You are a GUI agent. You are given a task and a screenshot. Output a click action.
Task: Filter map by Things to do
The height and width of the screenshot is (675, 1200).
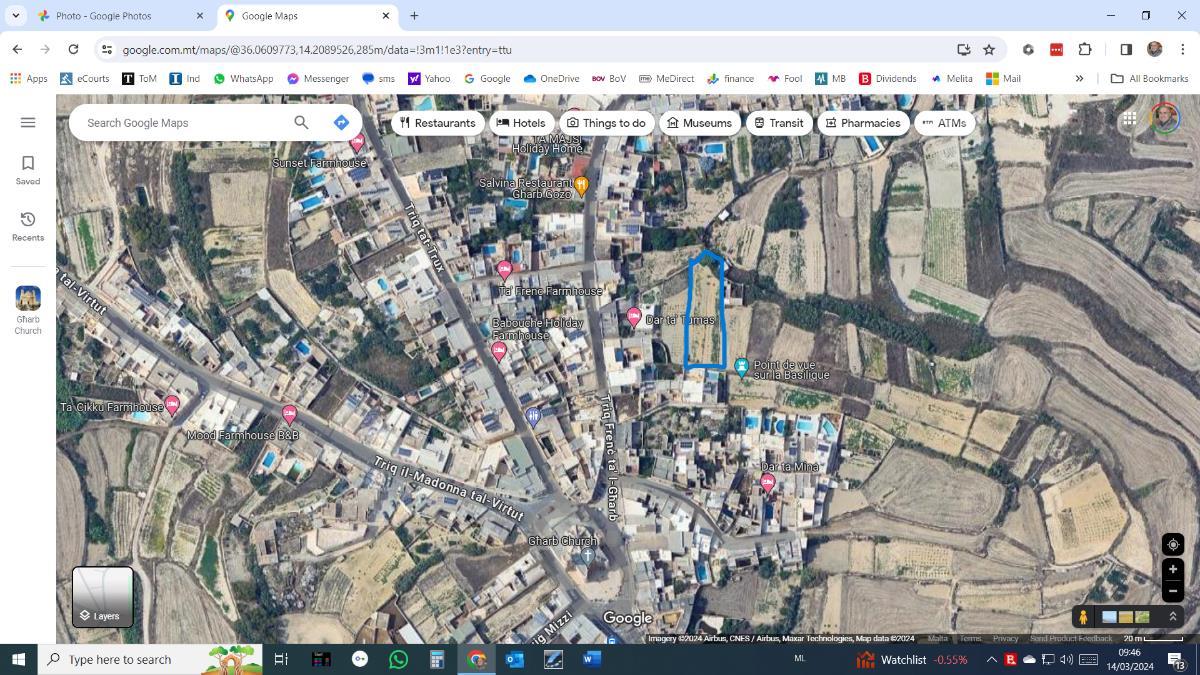coord(606,123)
